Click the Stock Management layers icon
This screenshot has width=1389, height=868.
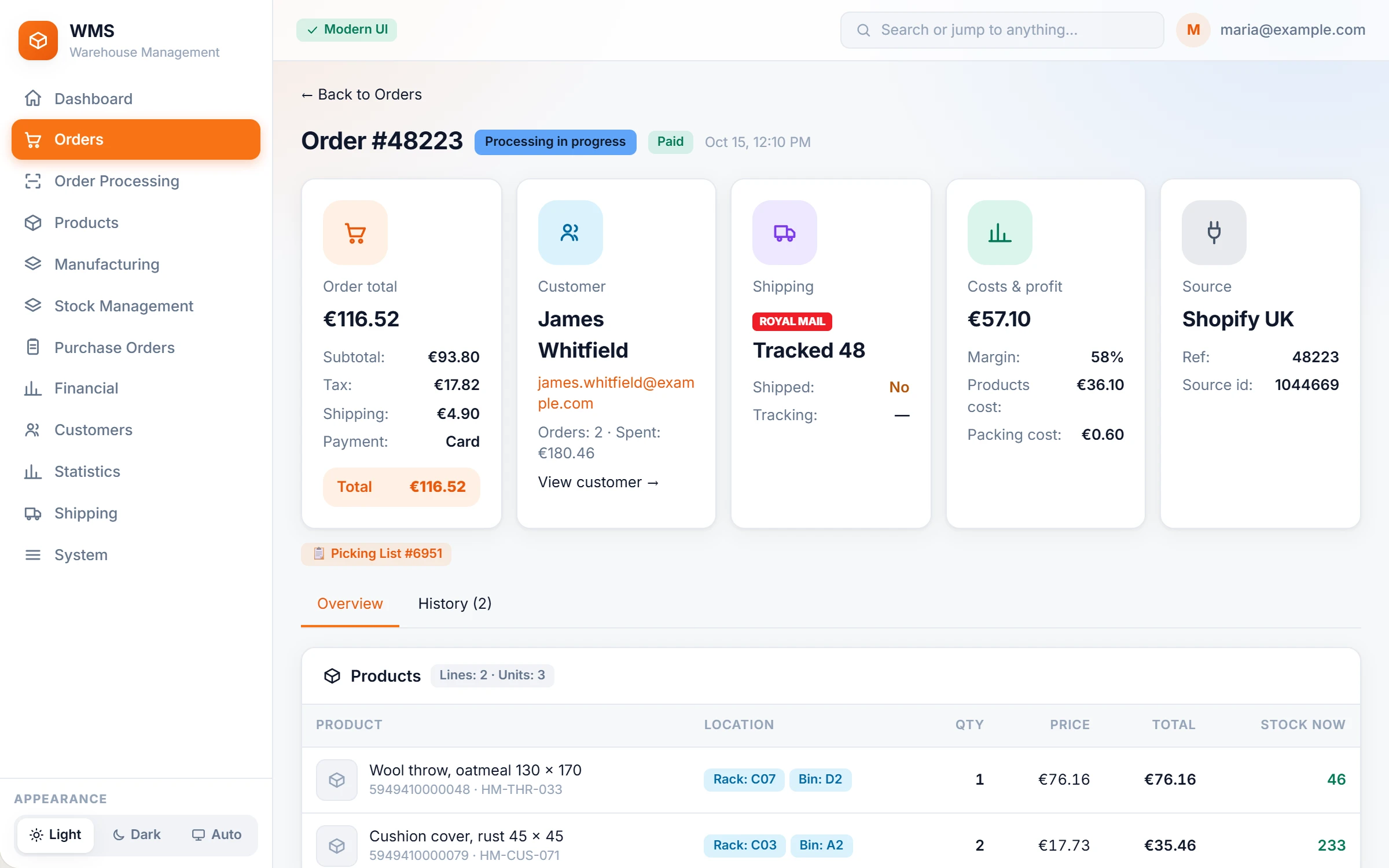33,306
